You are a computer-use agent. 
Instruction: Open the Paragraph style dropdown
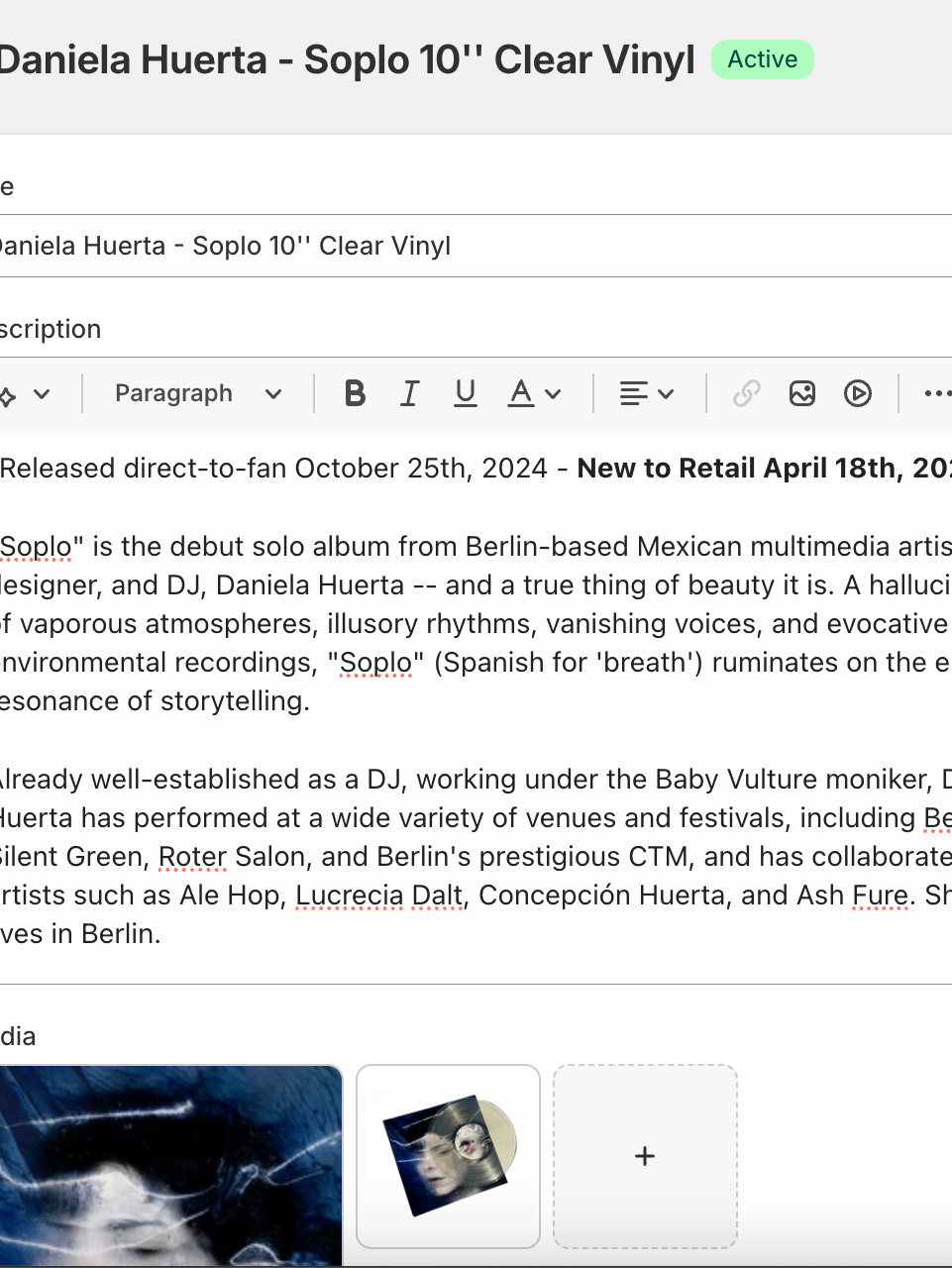198,393
